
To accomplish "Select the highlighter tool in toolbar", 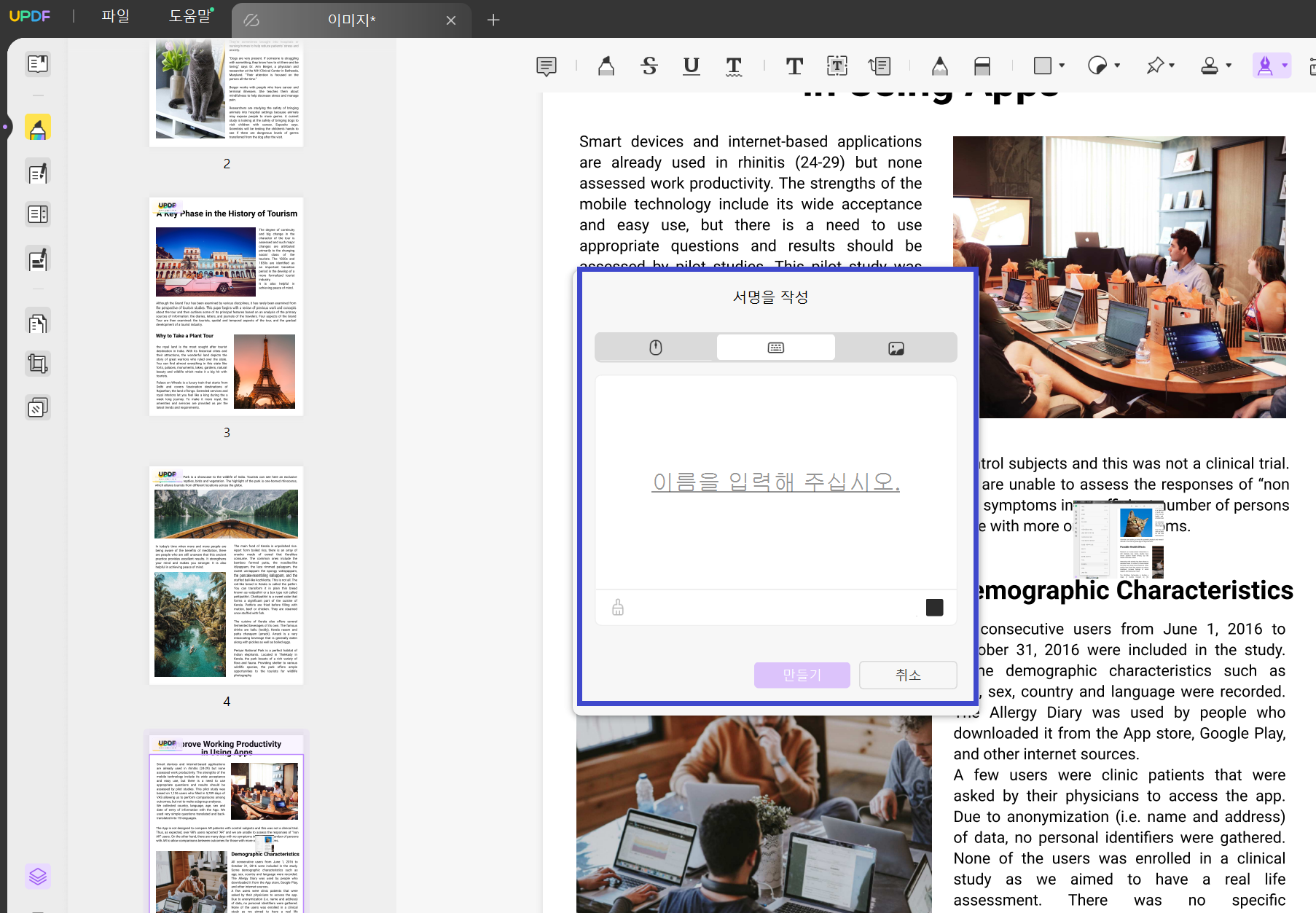I will pos(606,66).
